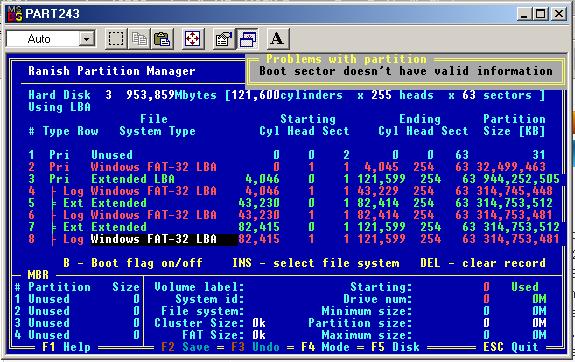Viewport: 575px width, 362px height.
Task: Click 'Boot sector doesn't have valid information' message
Action: pos(406,71)
